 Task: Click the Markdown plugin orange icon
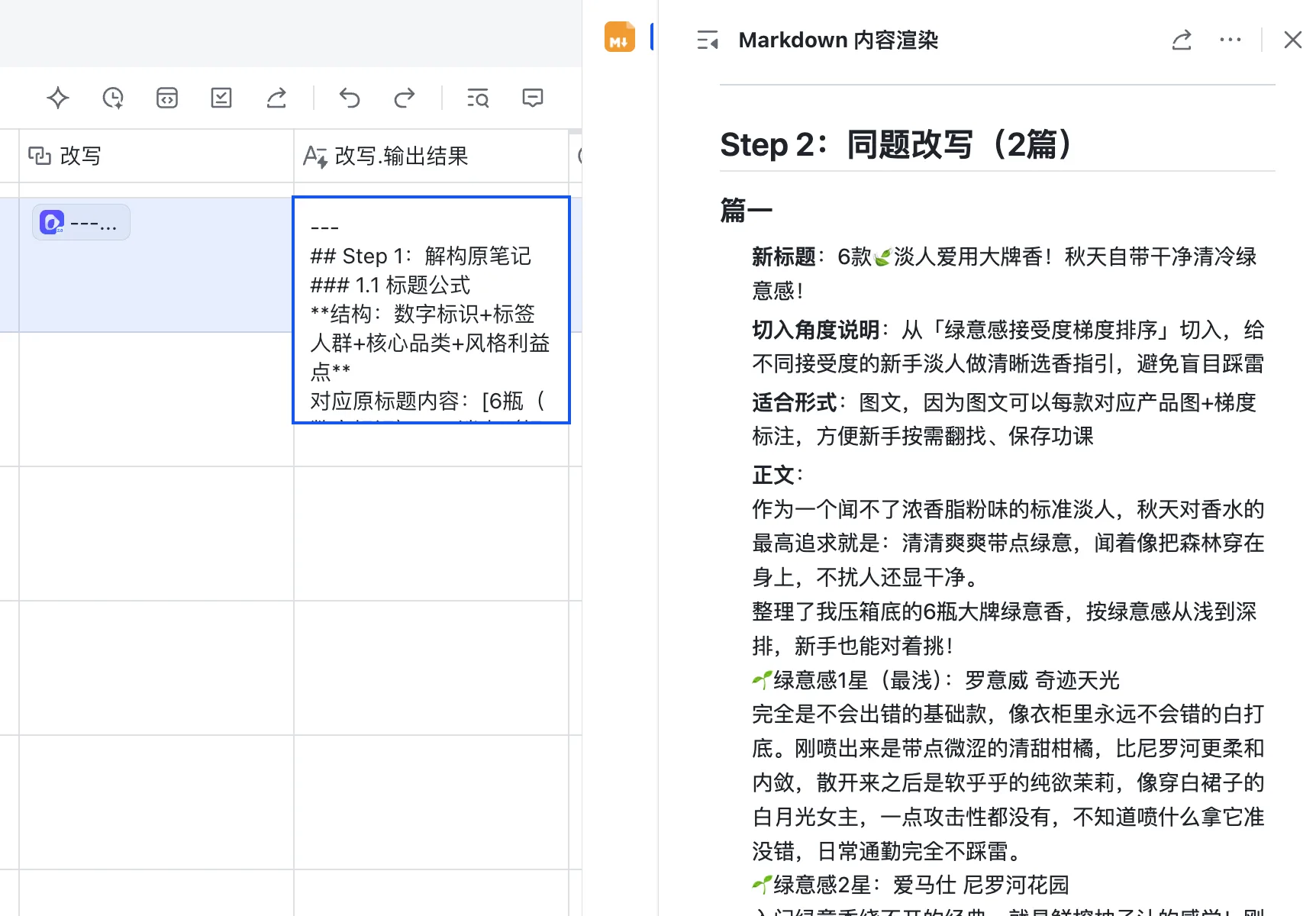click(x=620, y=37)
